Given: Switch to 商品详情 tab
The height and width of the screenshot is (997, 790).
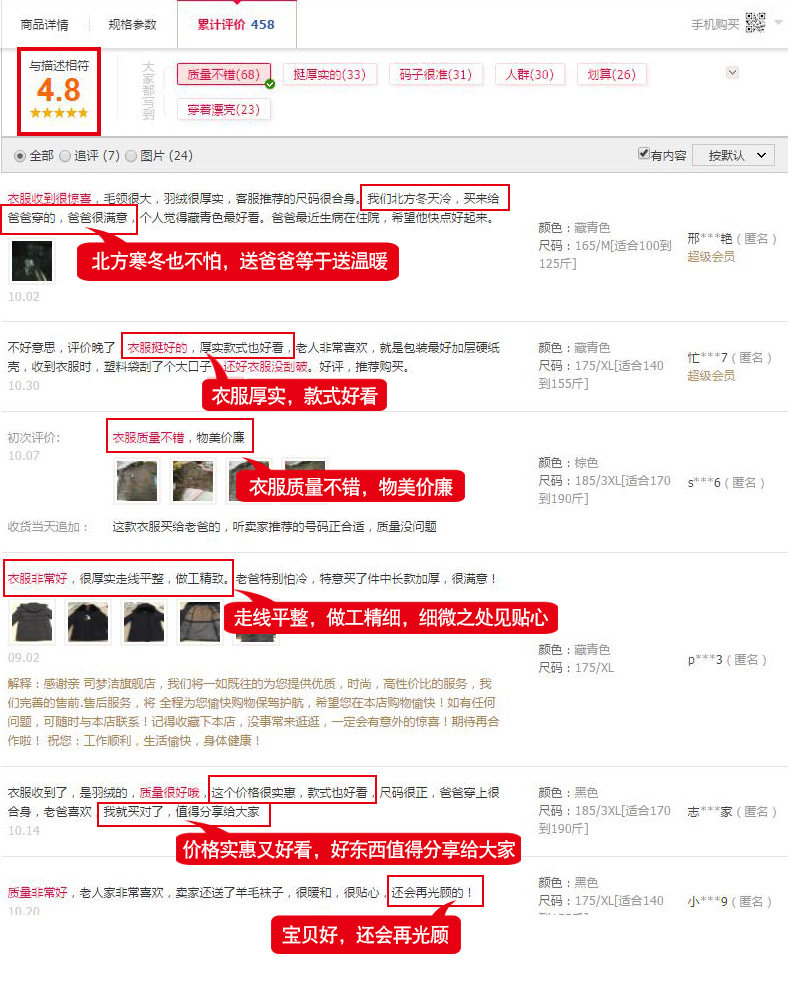Looking at the screenshot, I should coord(45,25).
